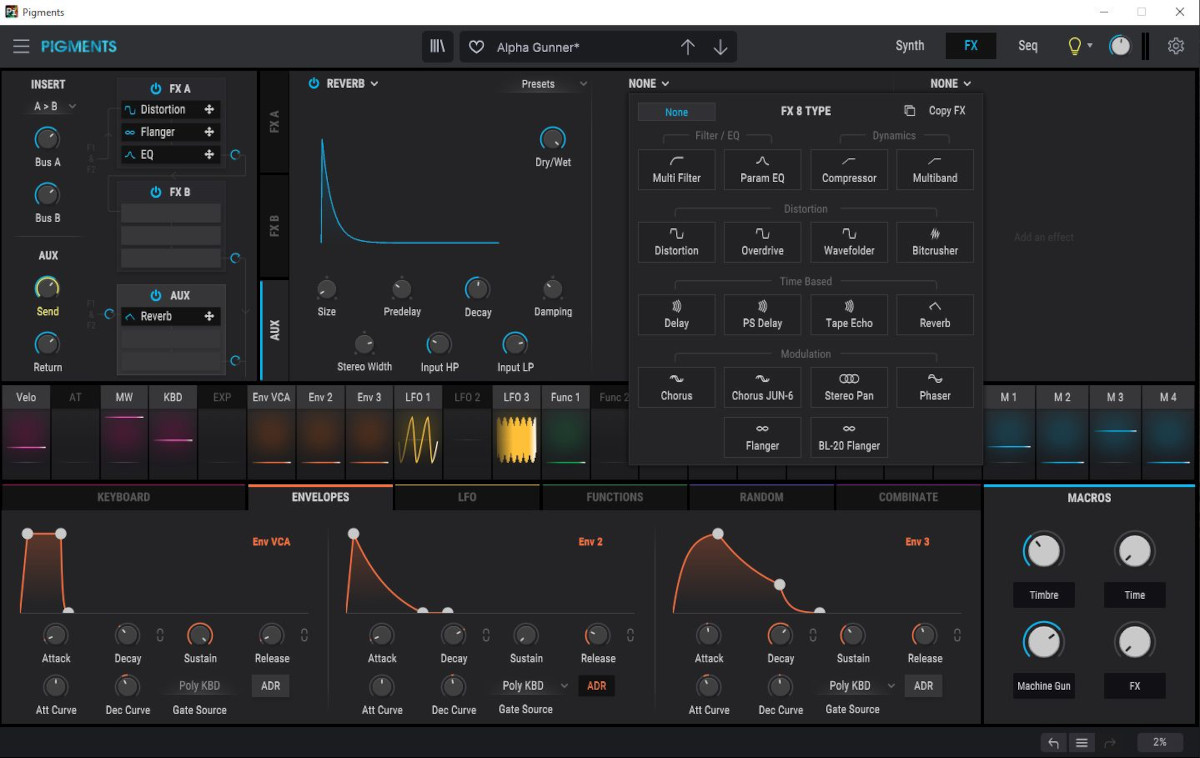Load previous preset with up arrow
The width and height of the screenshot is (1200, 758).
click(688, 47)
